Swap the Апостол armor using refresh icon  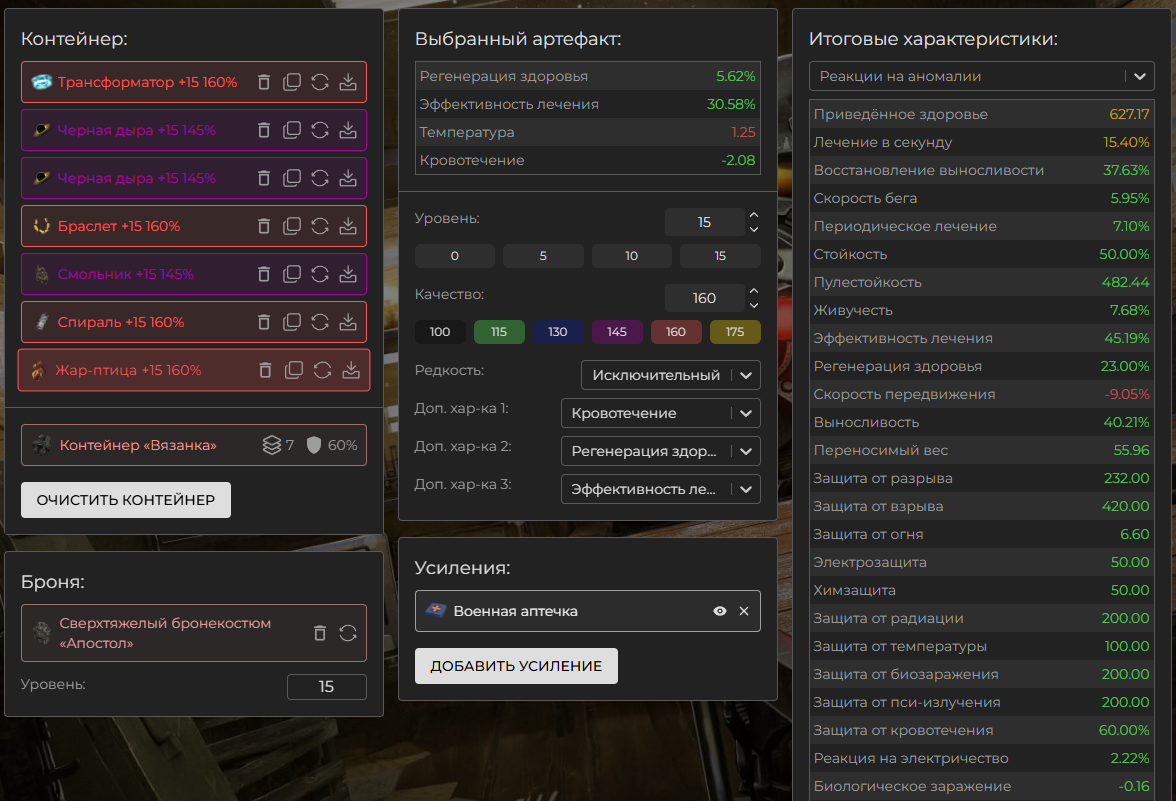(348, 633)
